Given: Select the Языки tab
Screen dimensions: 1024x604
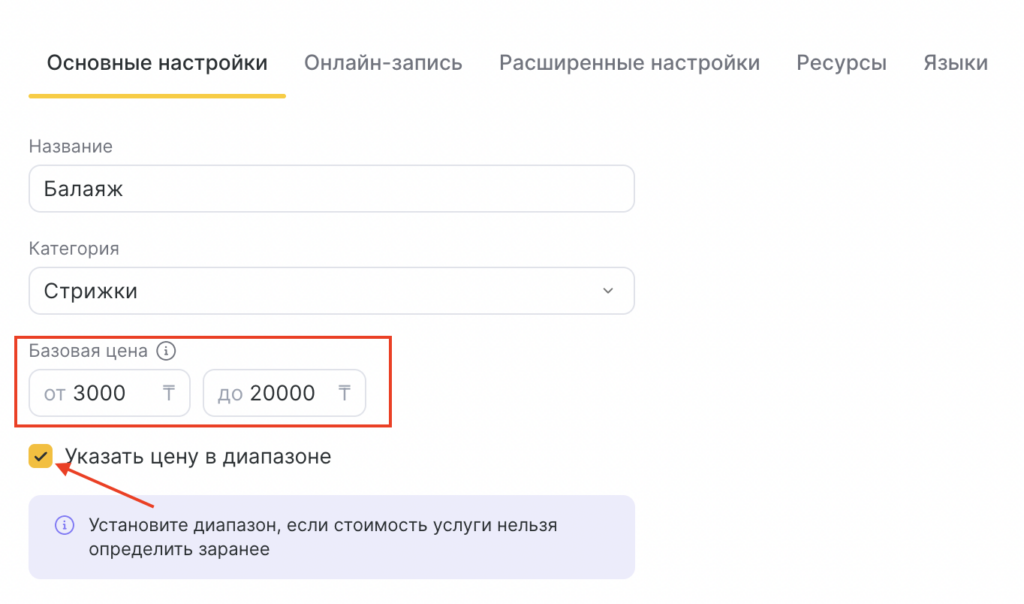Looking at the screenshot, I should pos(955,63).
